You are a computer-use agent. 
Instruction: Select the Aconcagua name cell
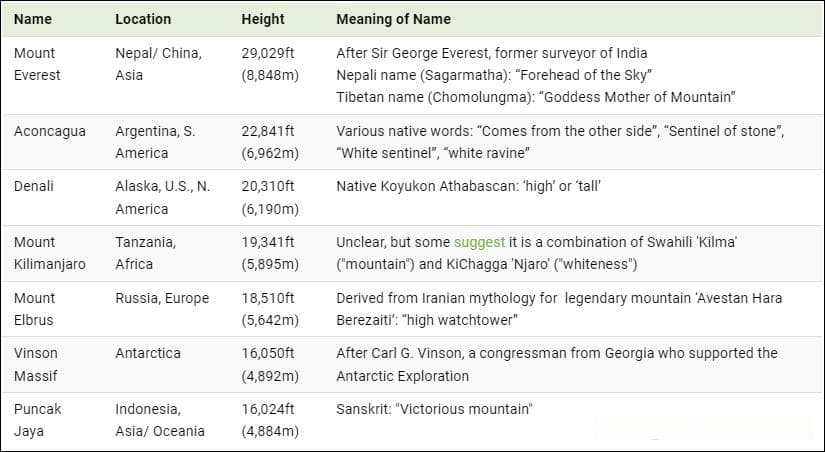(x=49, y=131)
